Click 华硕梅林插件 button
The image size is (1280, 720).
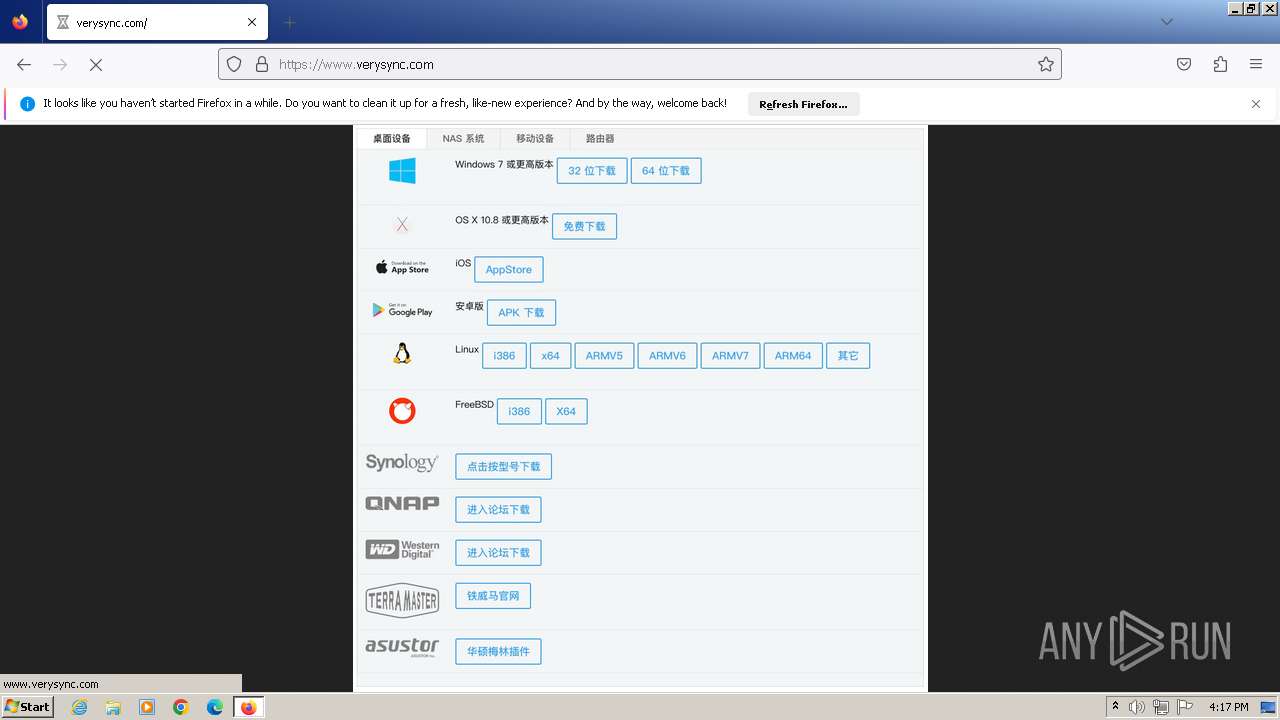coord(498,652)
